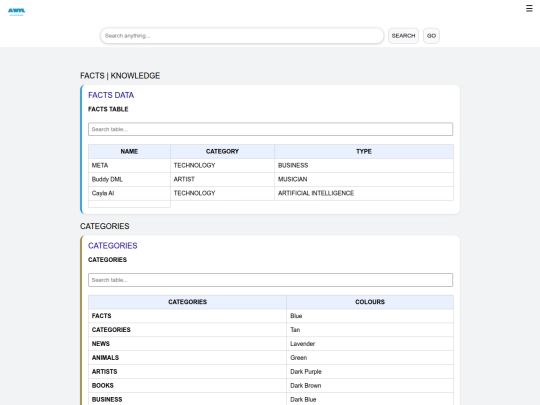The image size is (540, 405).
Task: Click the BUSINESS type cell
Action: [x=364, y=166]
